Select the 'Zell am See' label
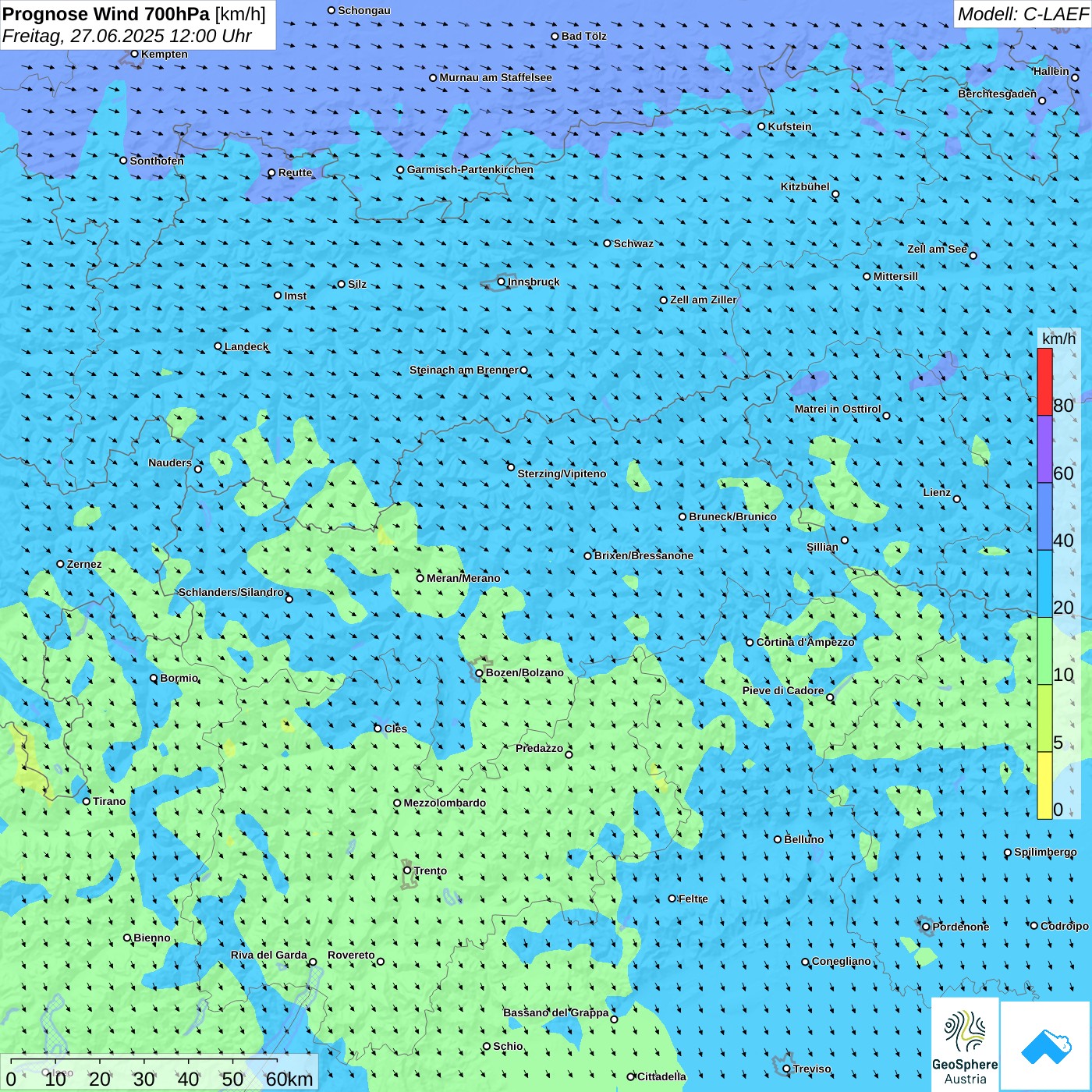Screen dimensions: 1092x1092 pyautogui.click(x=937, y=249)
